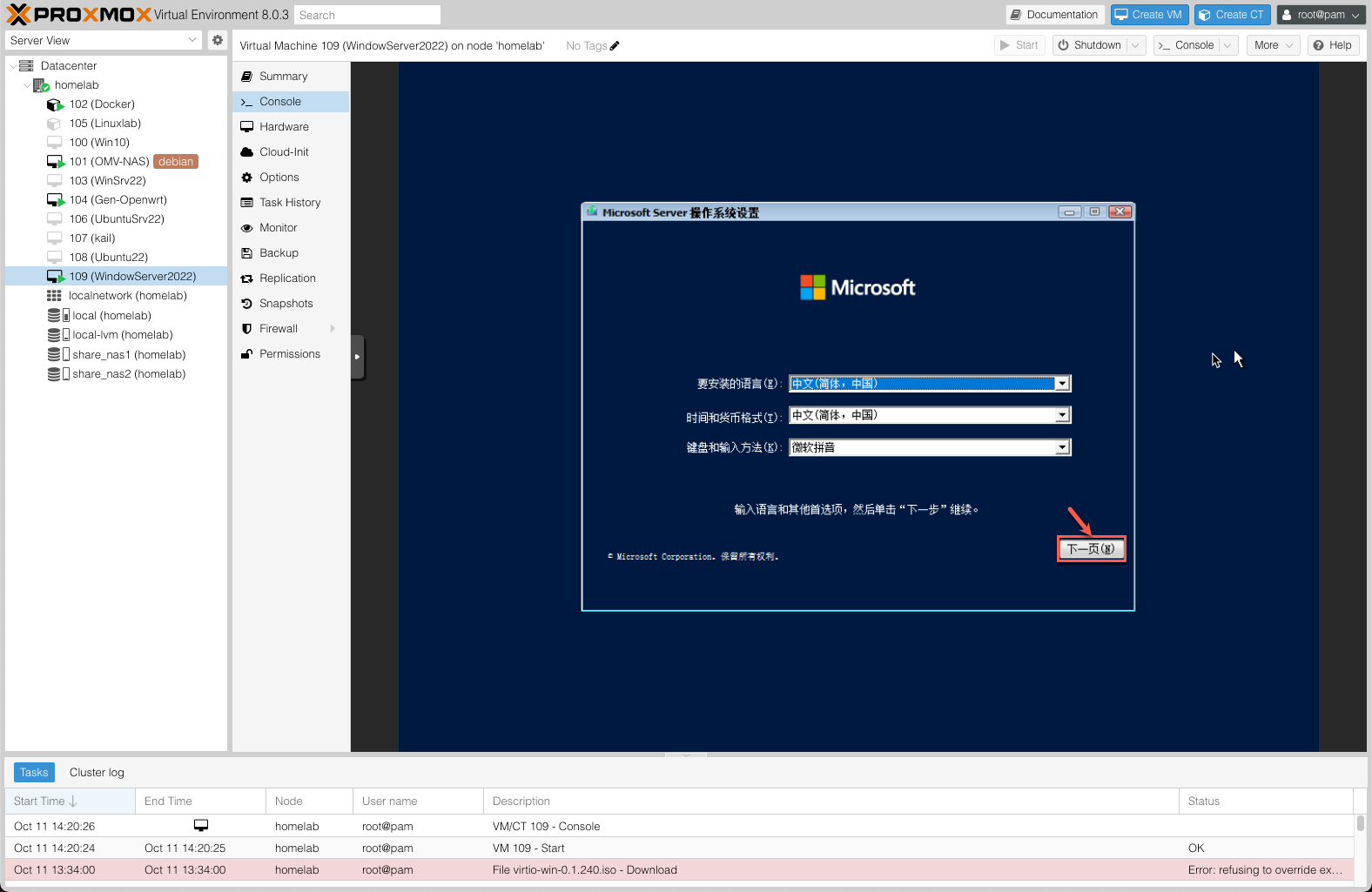The height and width of the screenshot is (892, 1372).
Task: Open the root@pam user menu
Action: (1321, 15)
